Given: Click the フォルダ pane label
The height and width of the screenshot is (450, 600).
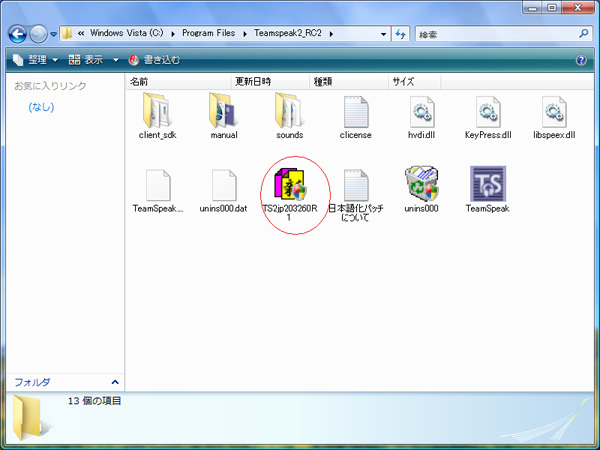Looking at the screenshot, I should pos(32,382).
